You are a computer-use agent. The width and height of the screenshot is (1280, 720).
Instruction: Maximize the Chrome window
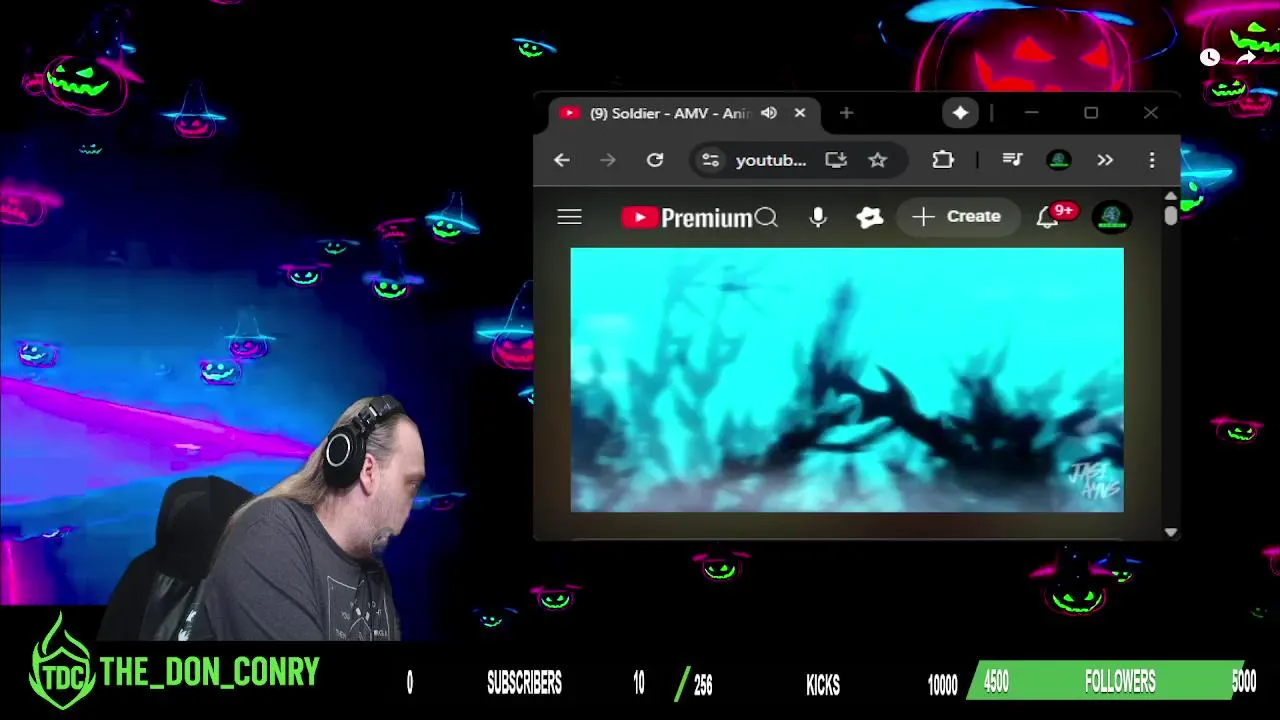click(x=1091, y=113)
